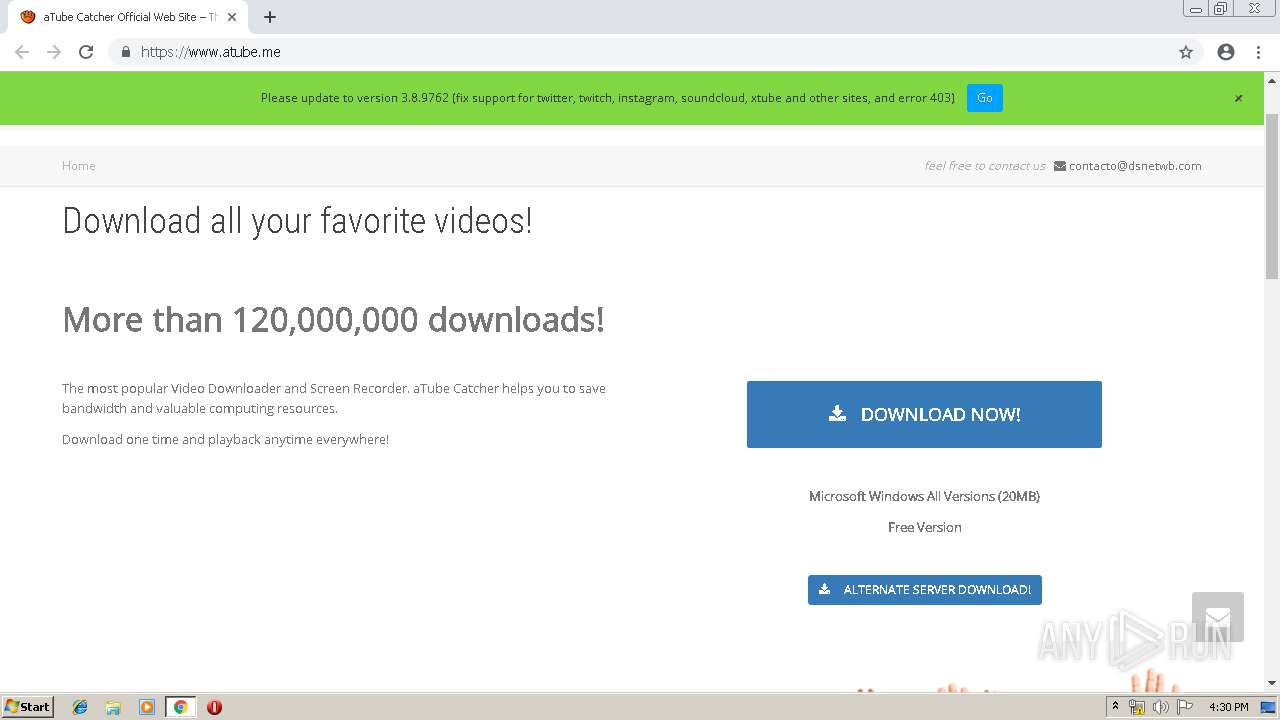Click the Show desktop icon beside the clock
1280x720 pixels.
click(1268, 707)
